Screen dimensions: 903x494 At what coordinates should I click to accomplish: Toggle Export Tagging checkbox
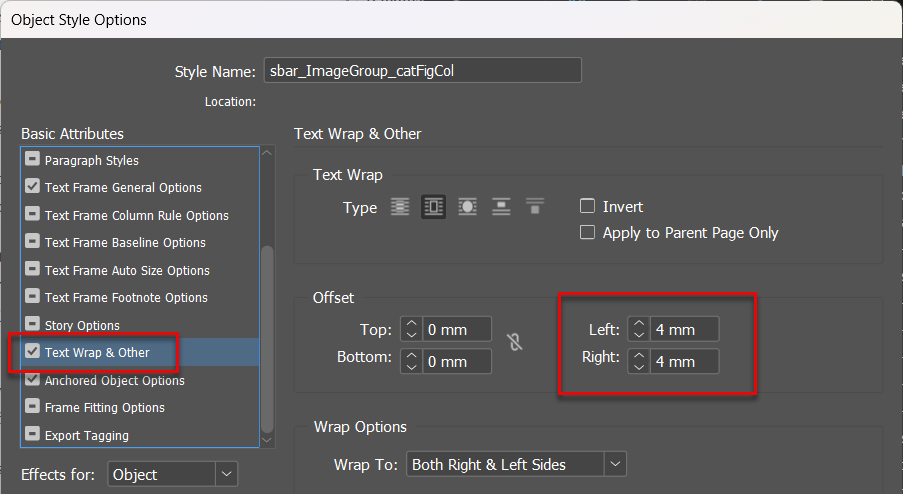pyautogui.click(x=32, y=434)
